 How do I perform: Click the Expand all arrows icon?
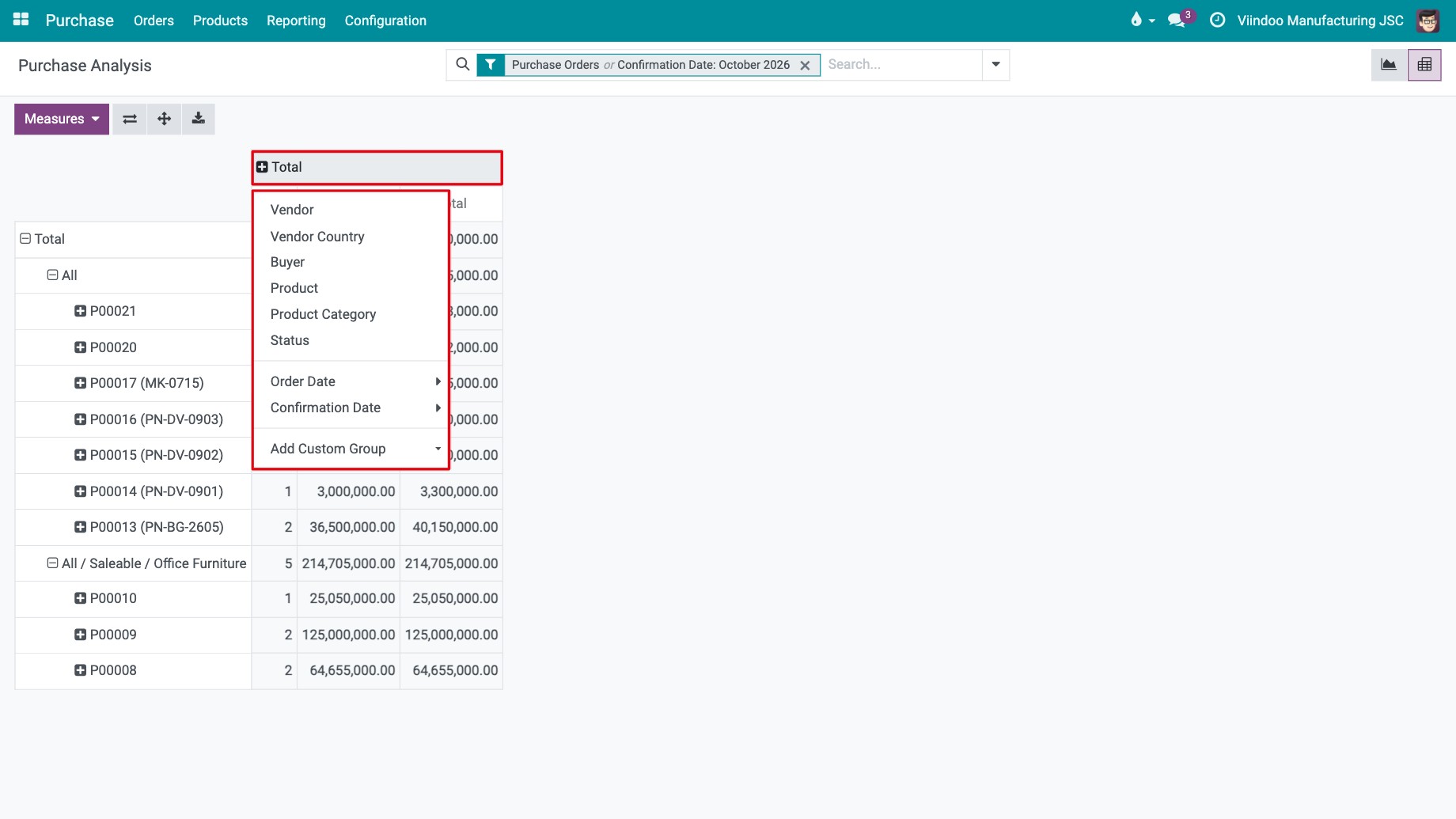[164, 119]
